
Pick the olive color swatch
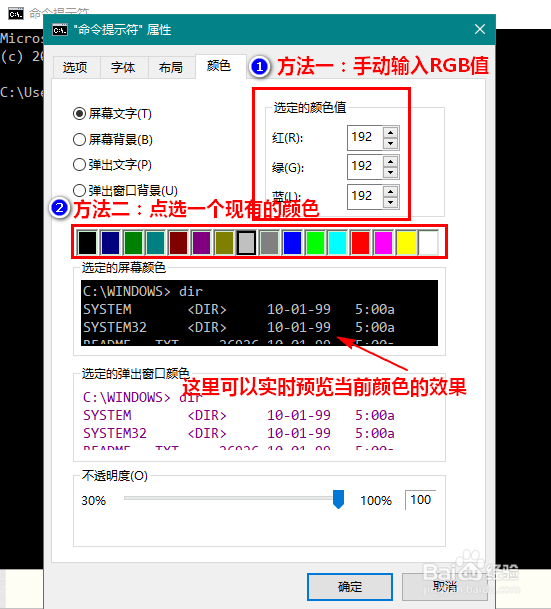pyautogui.click(x=224, y=242)
